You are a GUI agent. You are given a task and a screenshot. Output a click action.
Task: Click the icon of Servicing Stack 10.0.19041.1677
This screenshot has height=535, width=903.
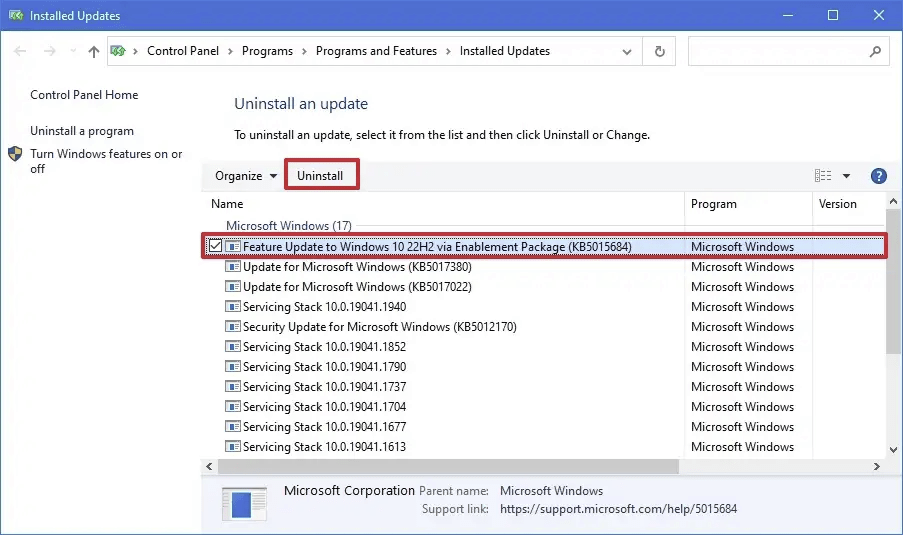pyautogui.click(x=233, y=426)
